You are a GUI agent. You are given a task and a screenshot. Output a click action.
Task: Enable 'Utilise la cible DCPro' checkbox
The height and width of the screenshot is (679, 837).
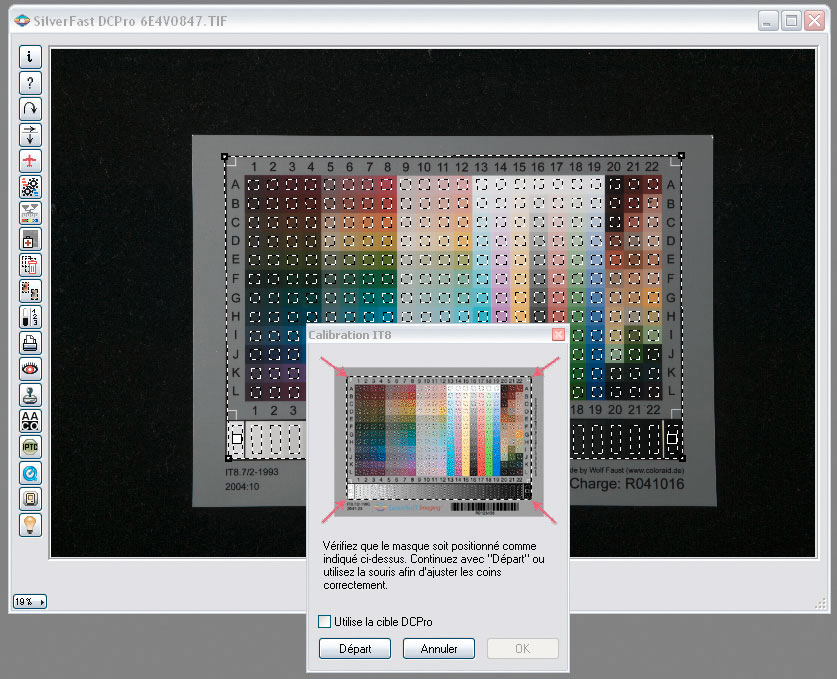point(324,621)
